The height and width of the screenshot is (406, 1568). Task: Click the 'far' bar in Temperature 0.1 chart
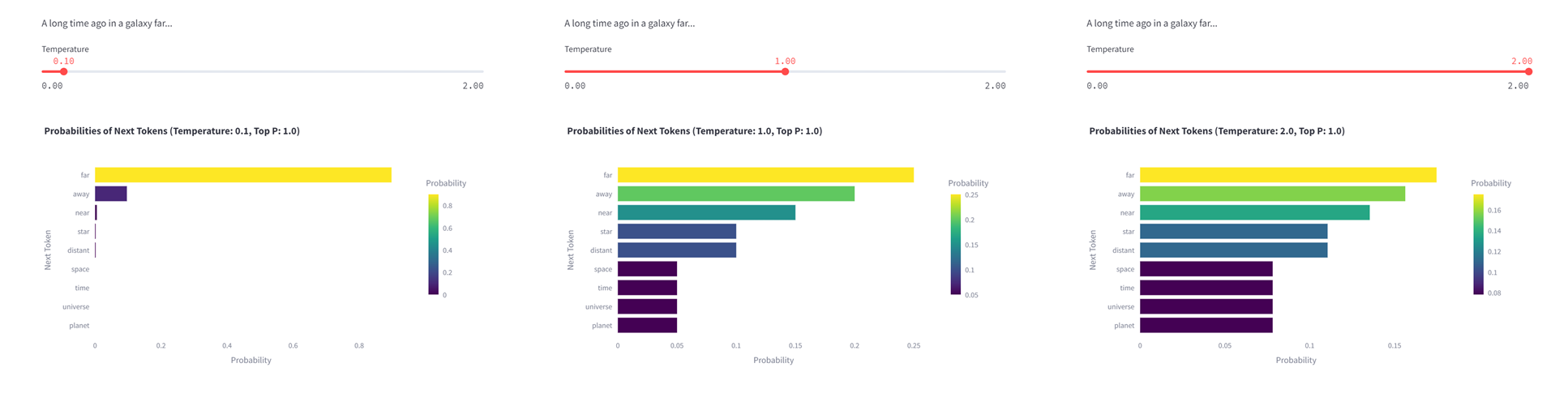[243, 175]
